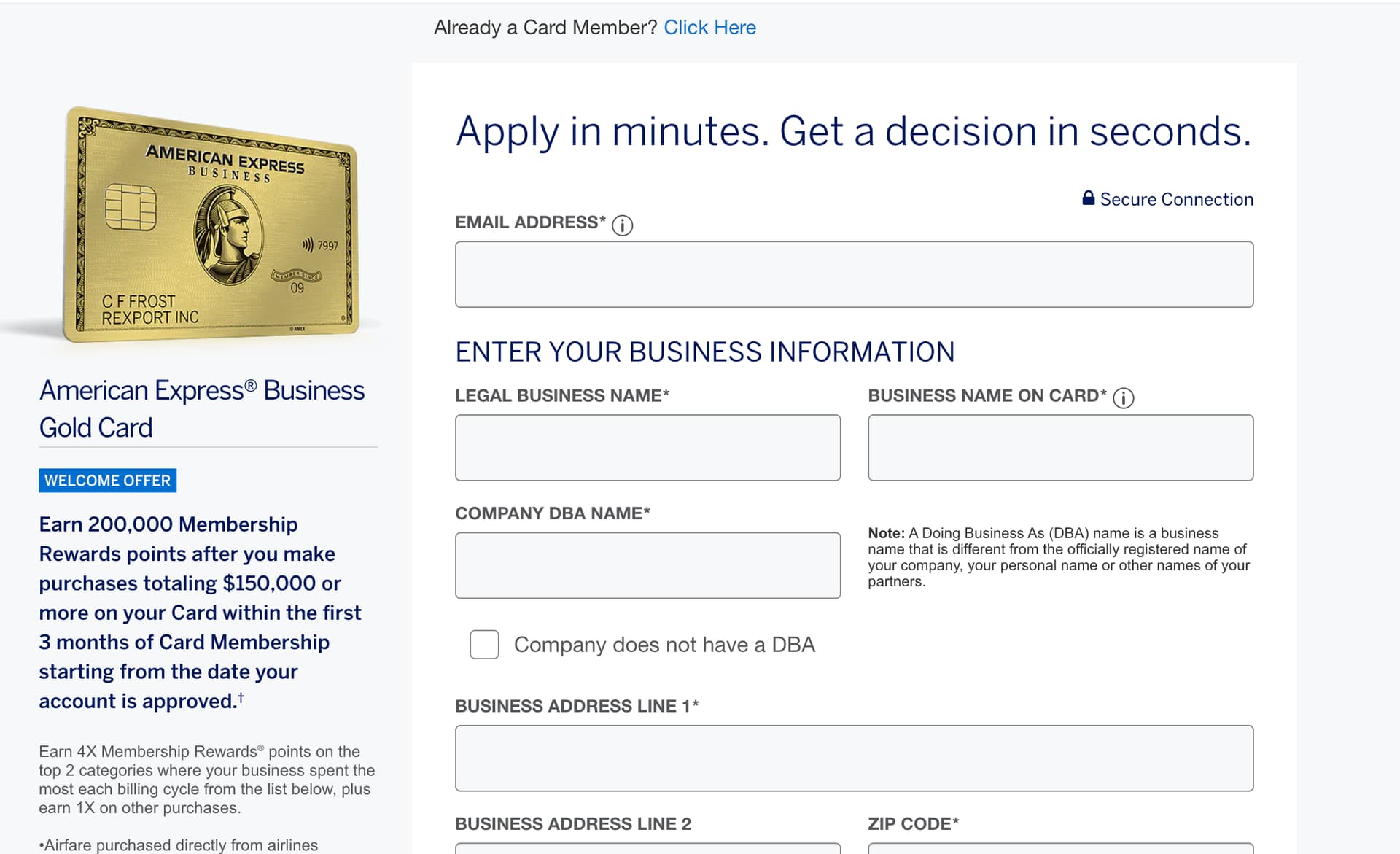Click the centurion portrait on the card
1400x854 pixels.
pos(228,235)
